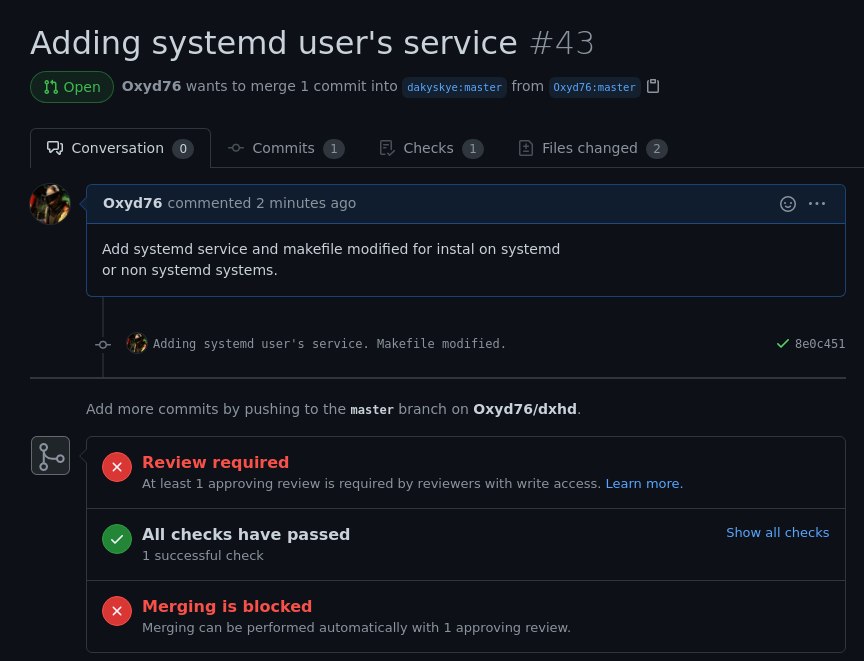Open the comment options ellipsis menu

point(817,204)
